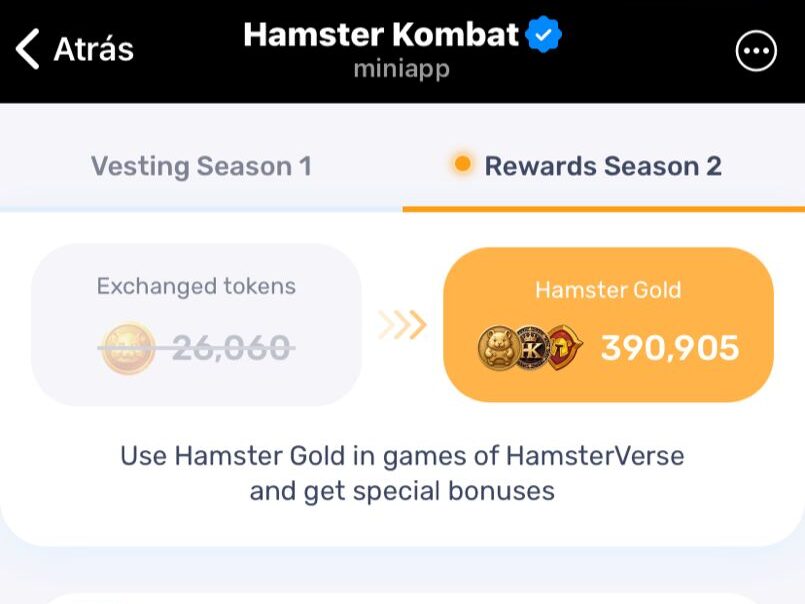Click the Exchanged tokens card
The width and height of the screenshot is (805, 604).
pos(196,320)
